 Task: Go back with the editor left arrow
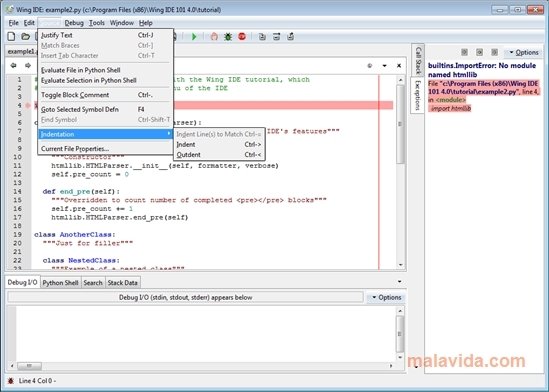tap(13, 65)
